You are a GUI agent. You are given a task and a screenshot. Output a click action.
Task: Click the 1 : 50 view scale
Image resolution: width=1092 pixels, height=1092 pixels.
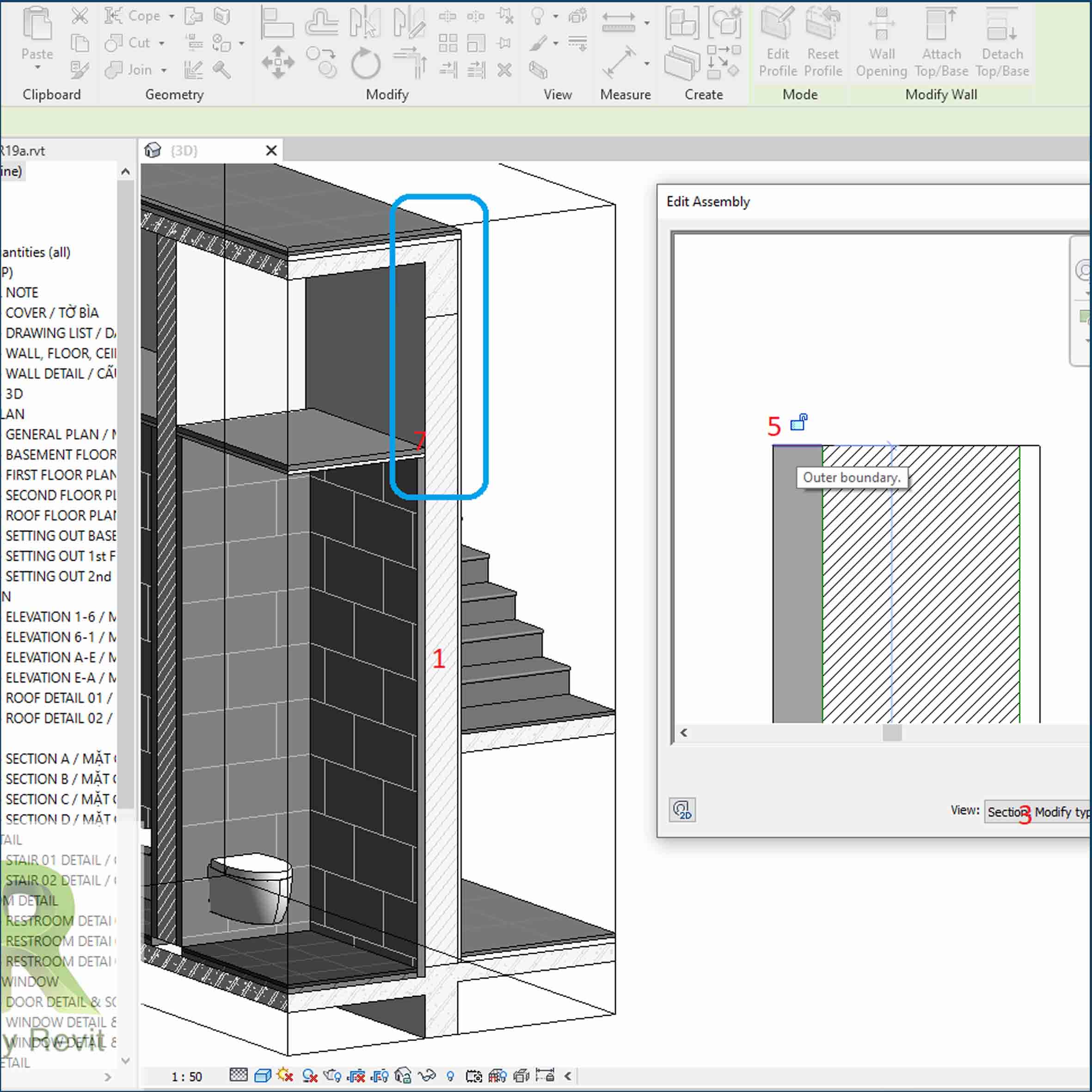click(186, 1077)
